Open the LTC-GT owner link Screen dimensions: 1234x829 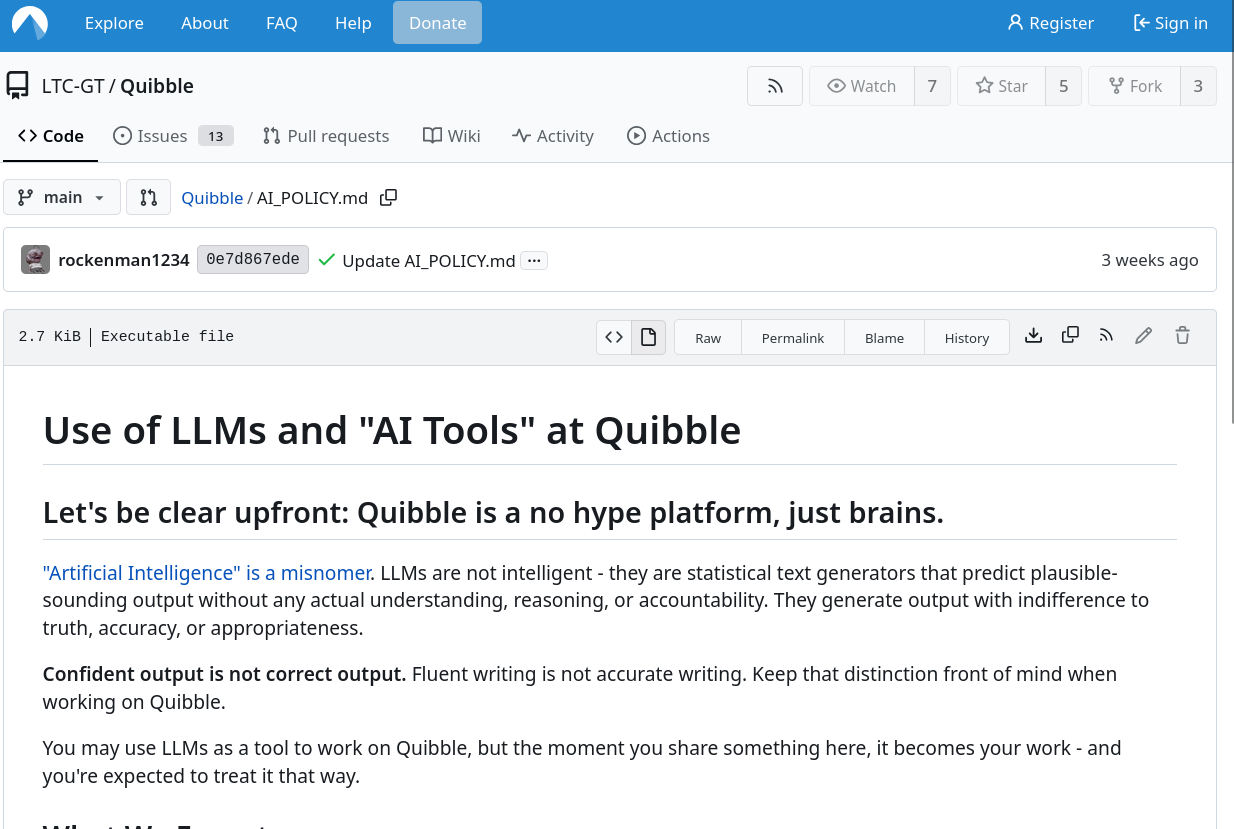coord(73,86)
